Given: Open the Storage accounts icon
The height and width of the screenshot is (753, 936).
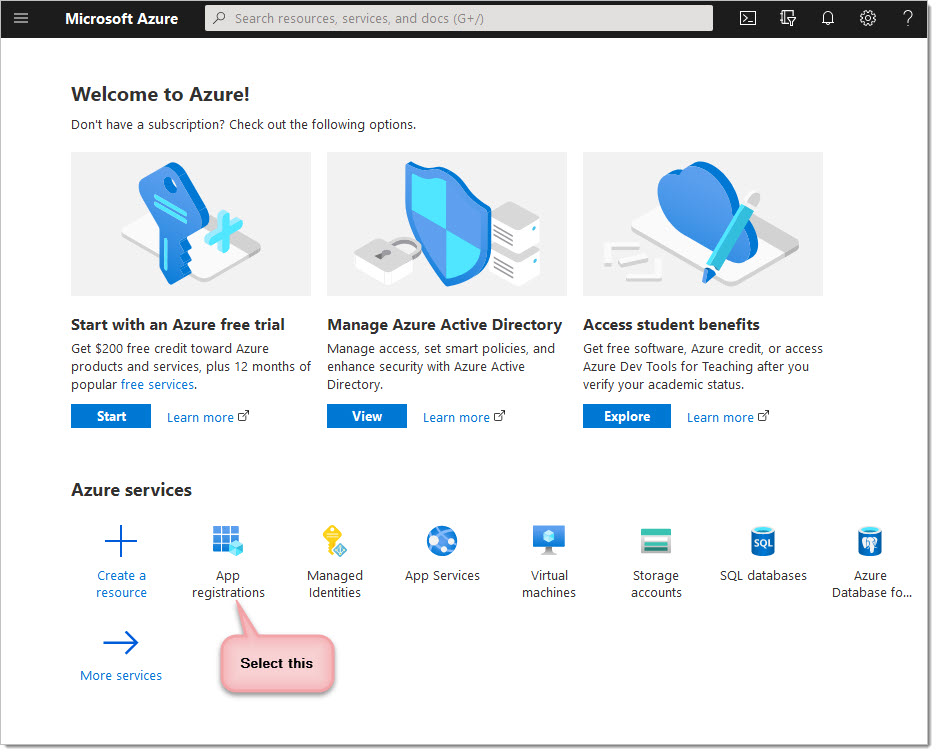Looking at the screenshot, I should pyautogui.click(x=656, y=541).
